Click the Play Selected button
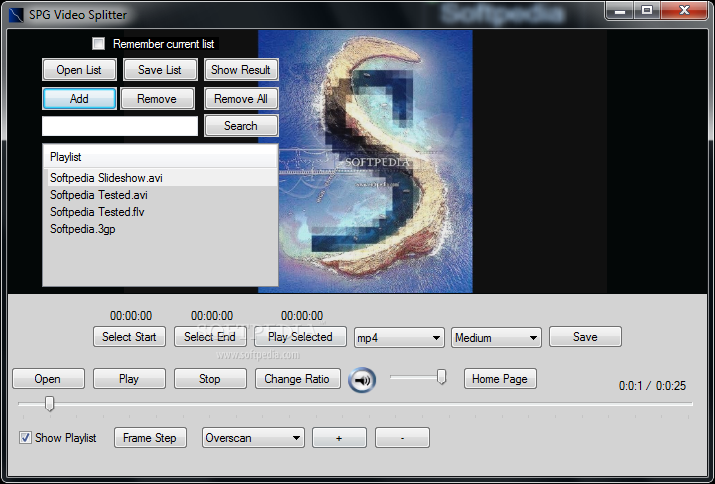715x484 pixels. tap(301, 337)
